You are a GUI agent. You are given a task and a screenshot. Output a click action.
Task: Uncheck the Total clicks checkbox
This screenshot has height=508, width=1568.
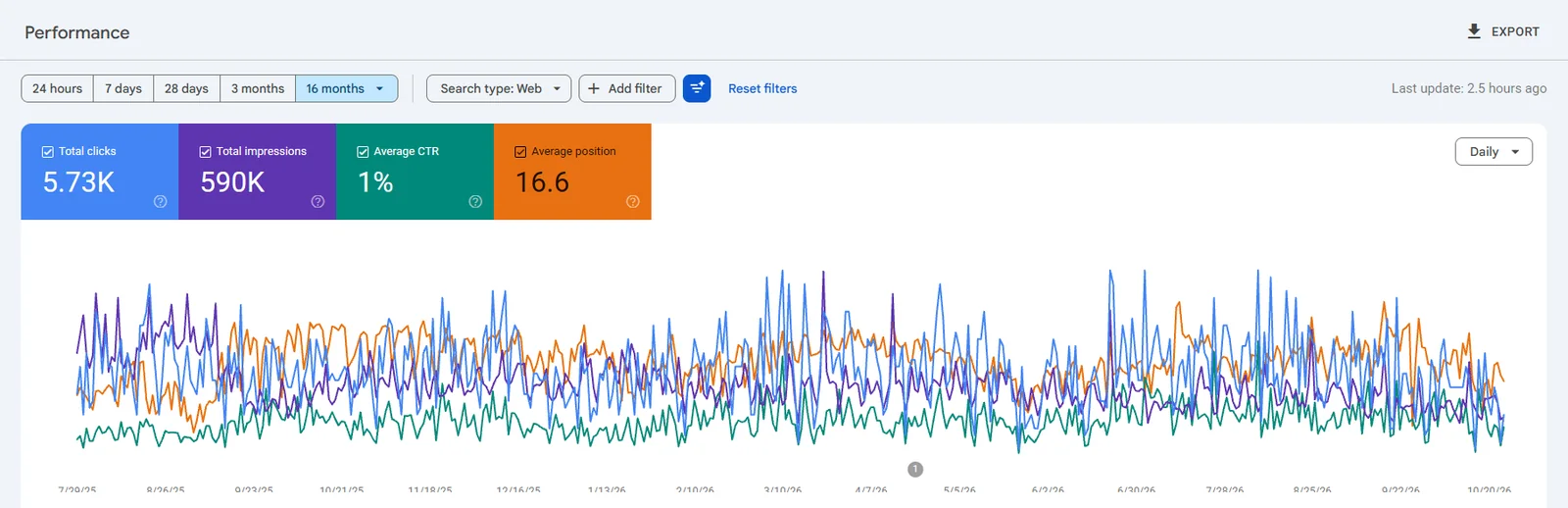tap(48, 152)
